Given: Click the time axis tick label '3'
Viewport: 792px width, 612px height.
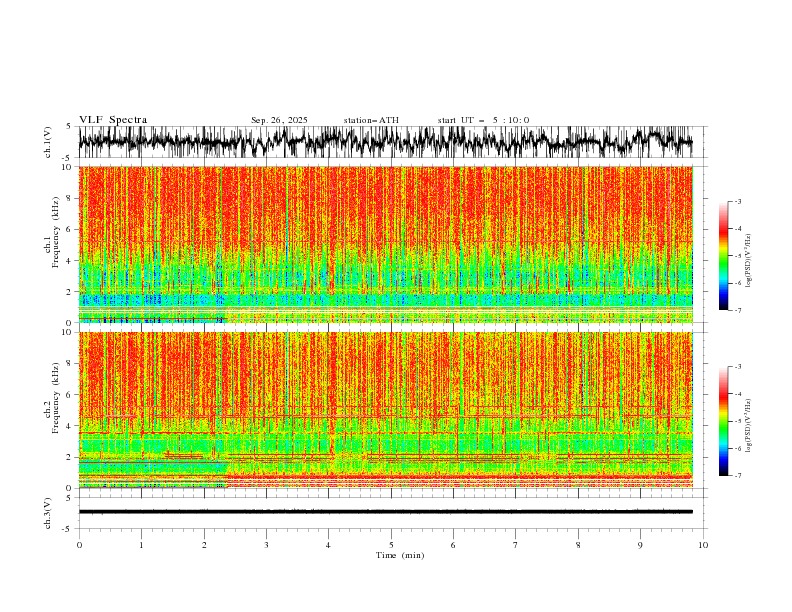Looking at the screenshot, I should [266, 545].
